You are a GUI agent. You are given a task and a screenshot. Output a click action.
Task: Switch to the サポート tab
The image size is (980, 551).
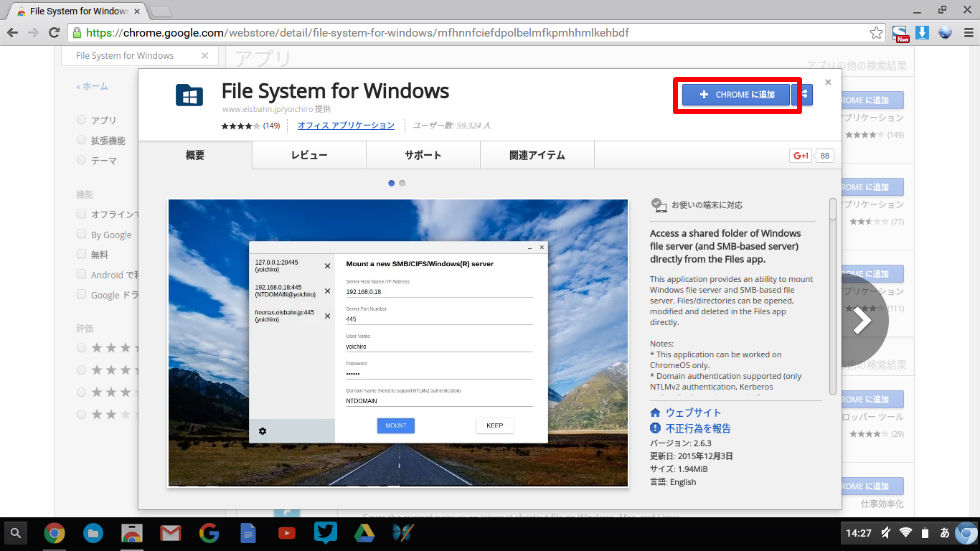click(423, 155)
